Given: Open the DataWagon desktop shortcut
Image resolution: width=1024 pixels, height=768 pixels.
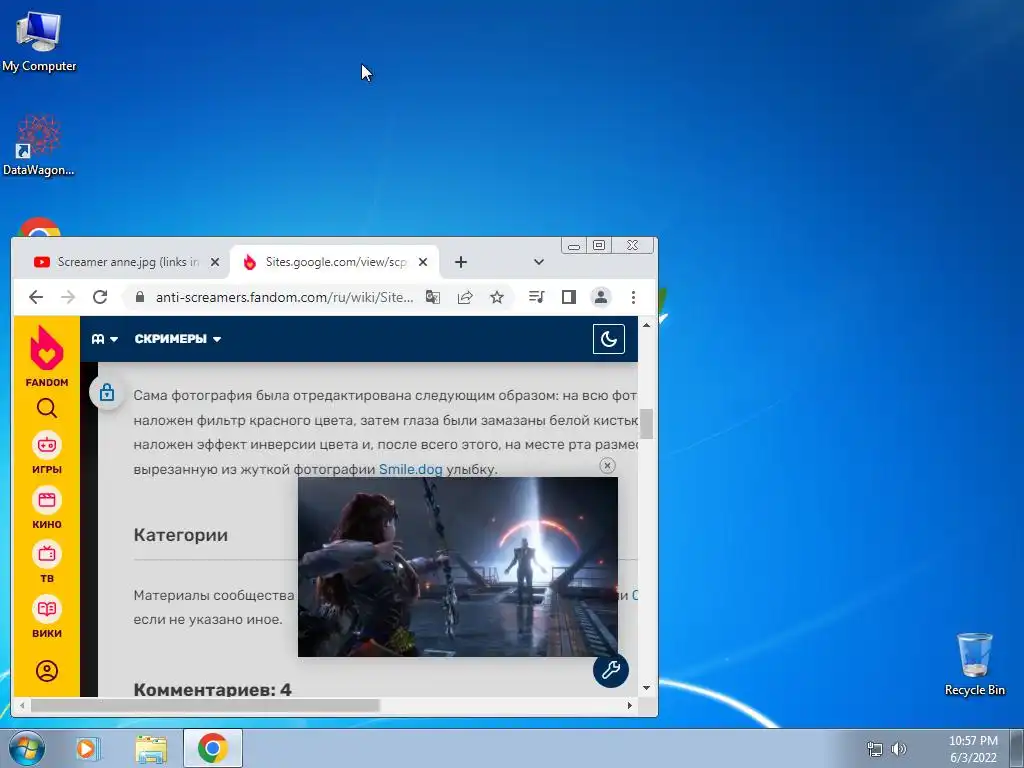Looking at the screenshot, I should pos(39,145).
